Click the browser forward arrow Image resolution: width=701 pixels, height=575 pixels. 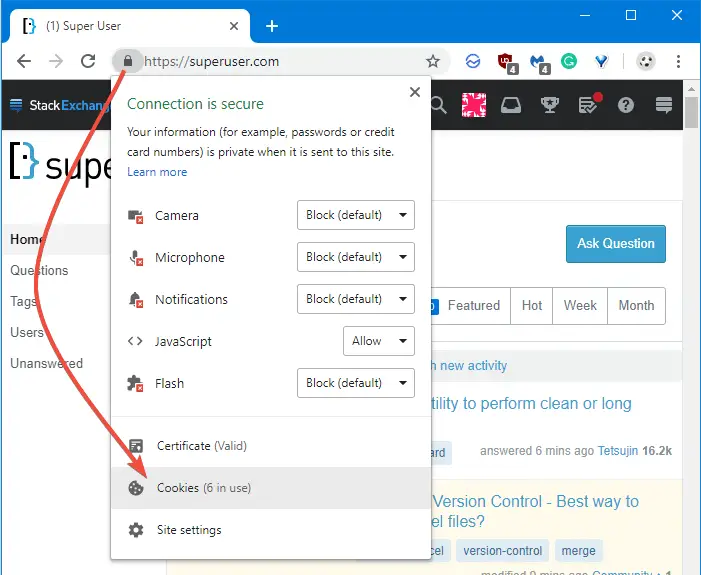coord(56,61)
